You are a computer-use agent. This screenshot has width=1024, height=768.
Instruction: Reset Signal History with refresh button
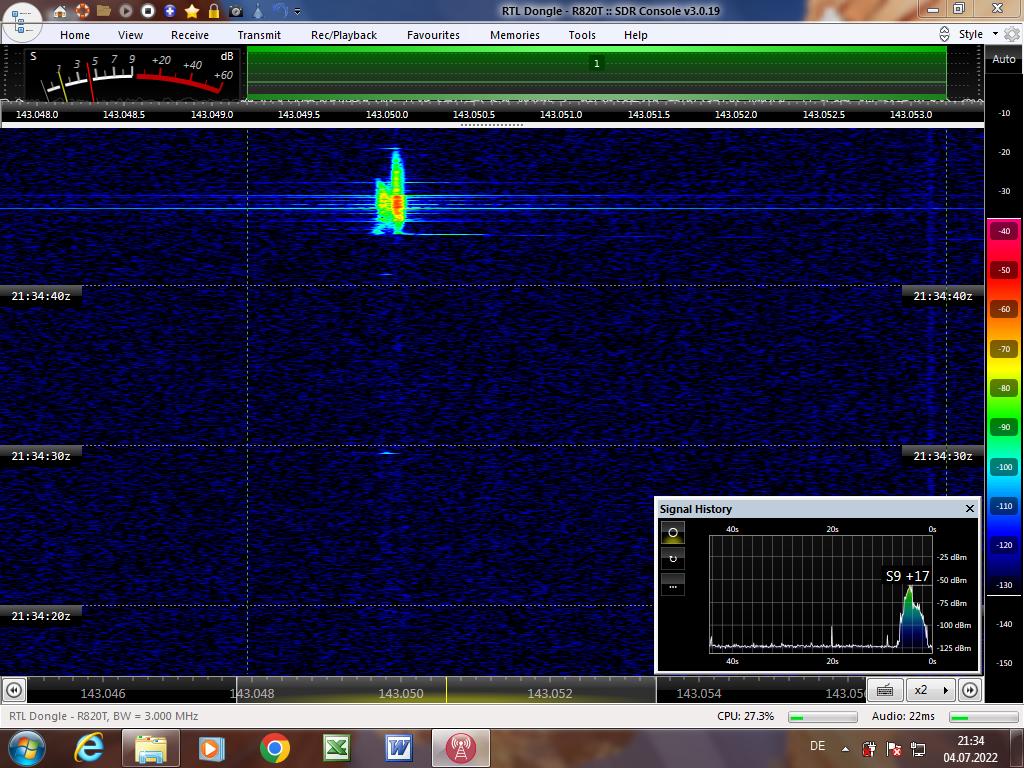coord(673,558)
